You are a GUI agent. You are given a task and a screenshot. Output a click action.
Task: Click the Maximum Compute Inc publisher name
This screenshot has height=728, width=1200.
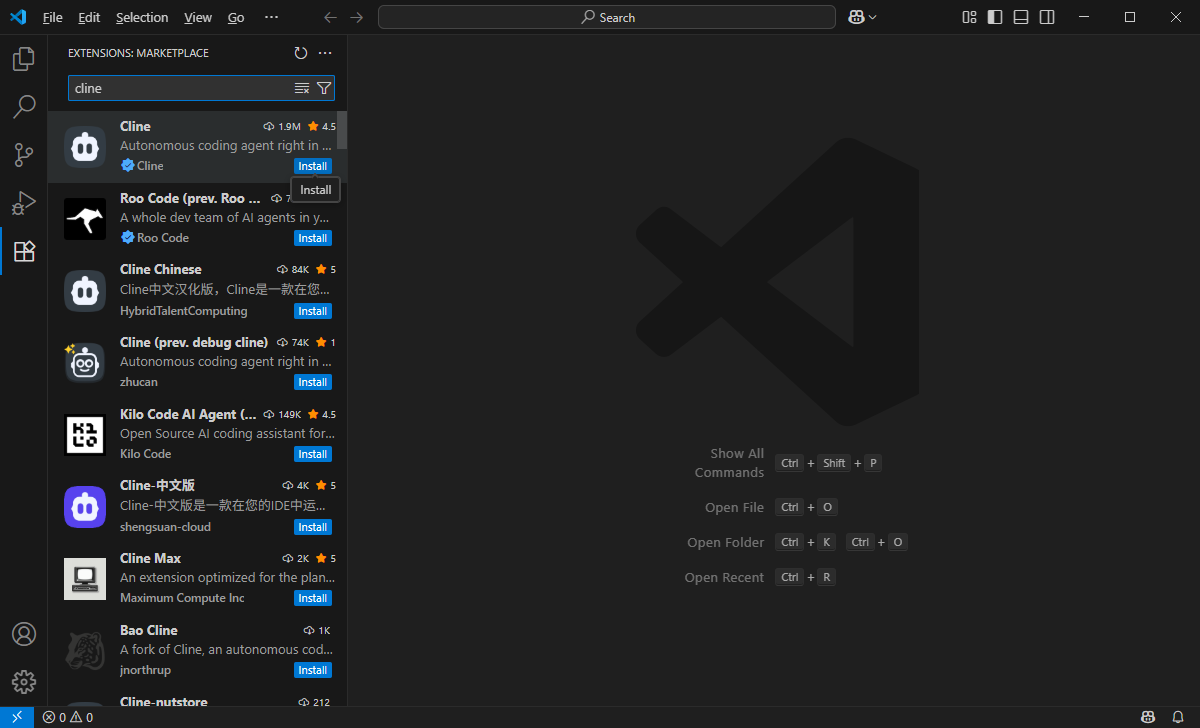(x=182, y=598)
